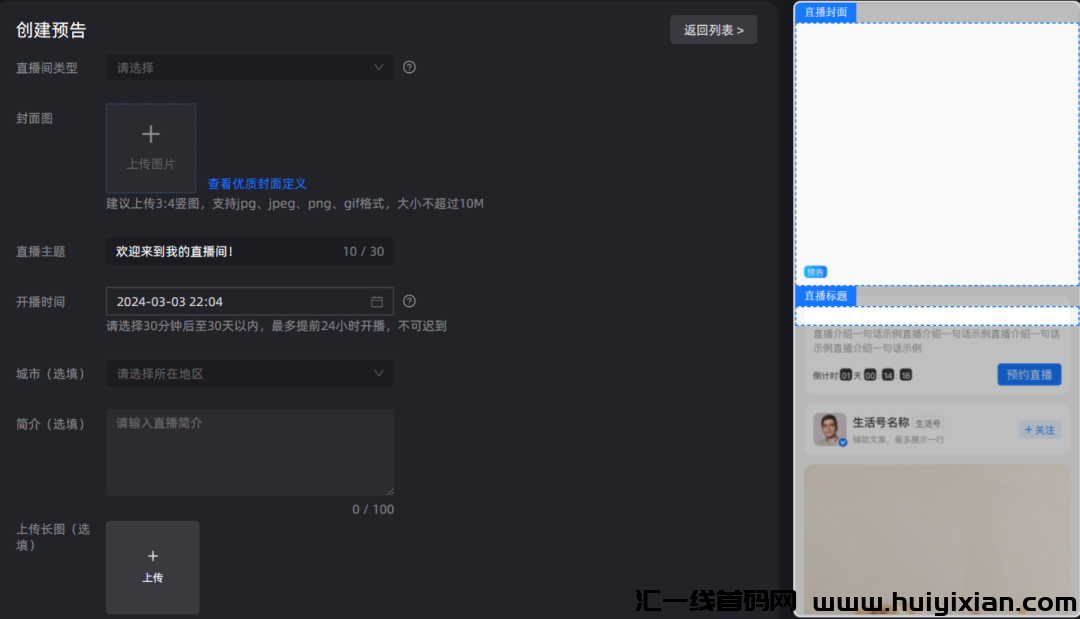This screenshot has height=619, width=1080.
Task: Expand the 直播间类型 dropdown
Action: [x=249, y=67]
